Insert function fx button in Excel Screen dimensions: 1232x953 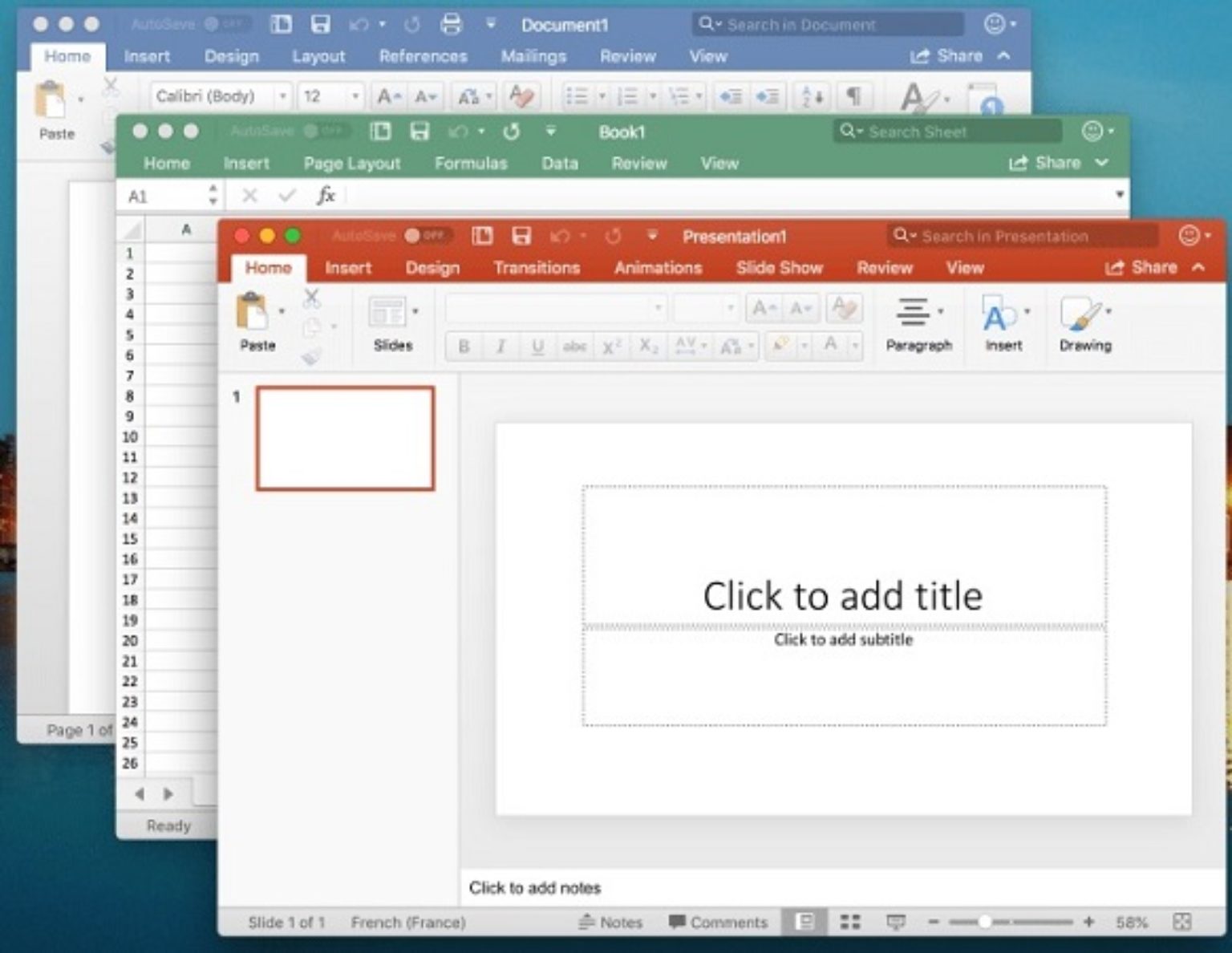(326, 195)
